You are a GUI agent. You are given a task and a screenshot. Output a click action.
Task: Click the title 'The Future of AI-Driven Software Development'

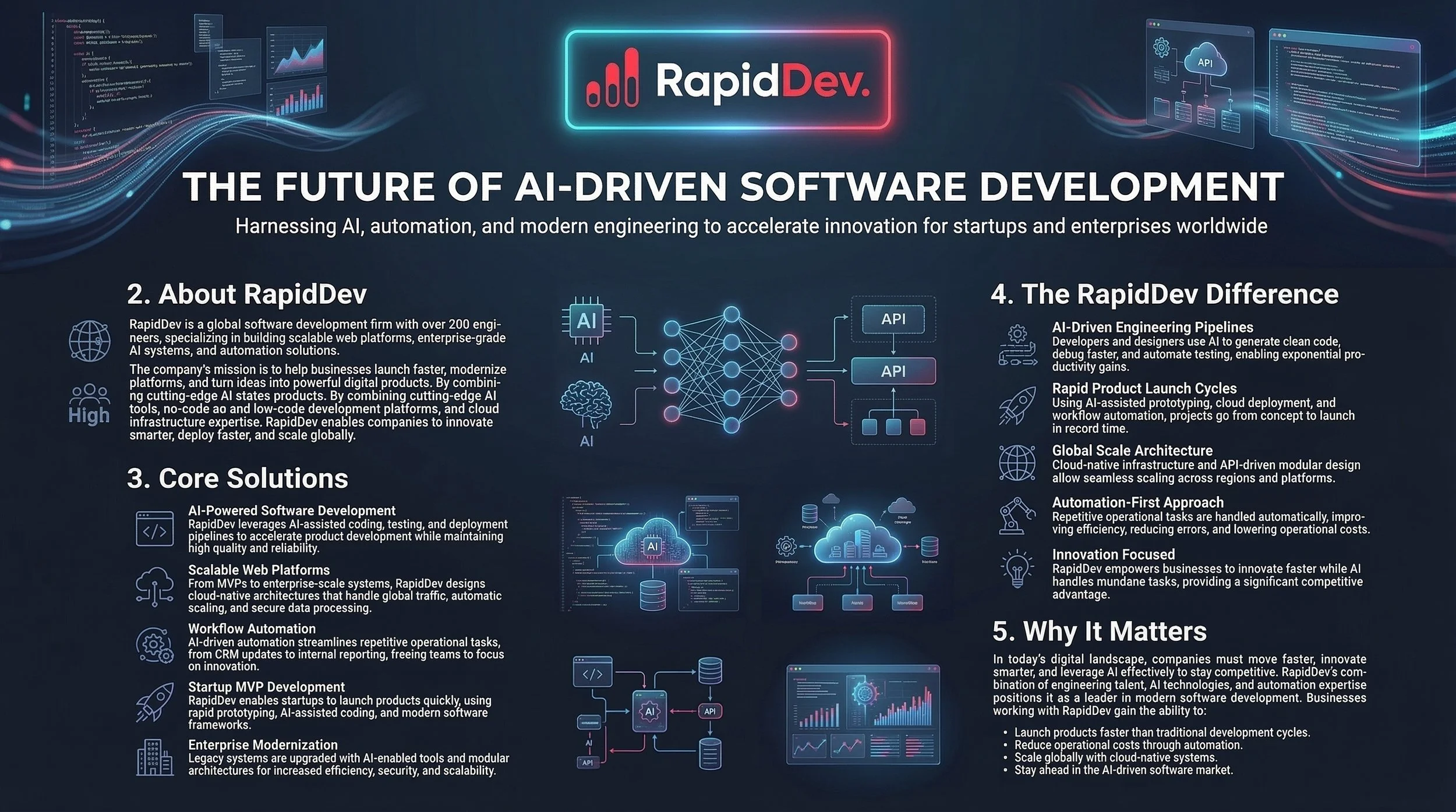click(734, 186)
